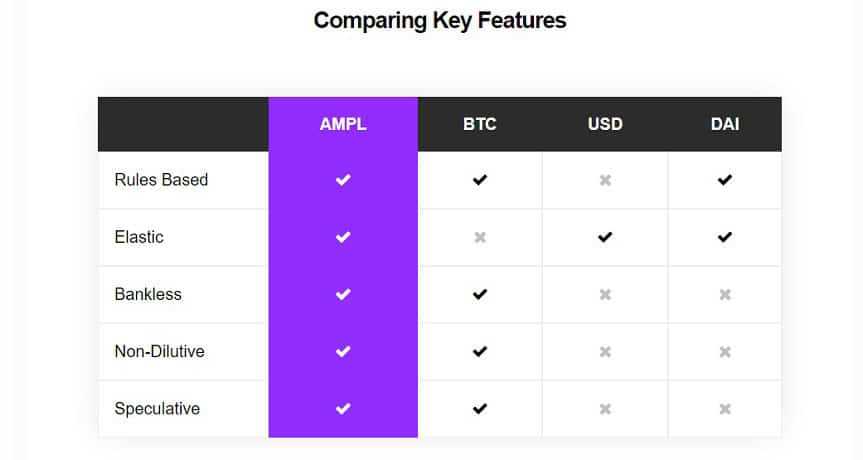Click the DAI Non-Dilutive cross mark
The image size is (863, 460).
[725, 351]
